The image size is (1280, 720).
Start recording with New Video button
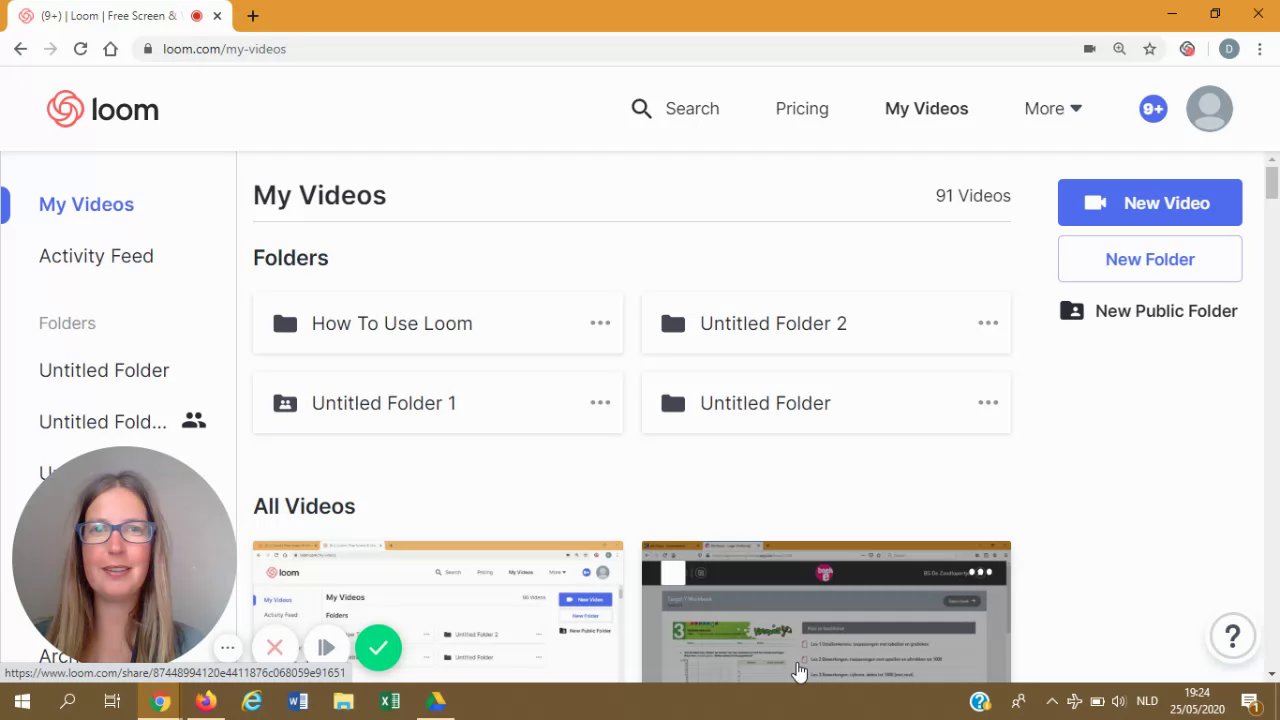pos(1150,203)
